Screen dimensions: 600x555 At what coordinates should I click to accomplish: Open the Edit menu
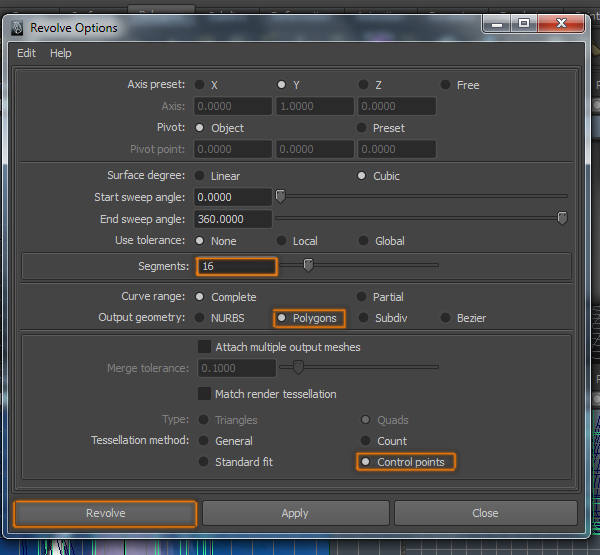tap(26, 53)
